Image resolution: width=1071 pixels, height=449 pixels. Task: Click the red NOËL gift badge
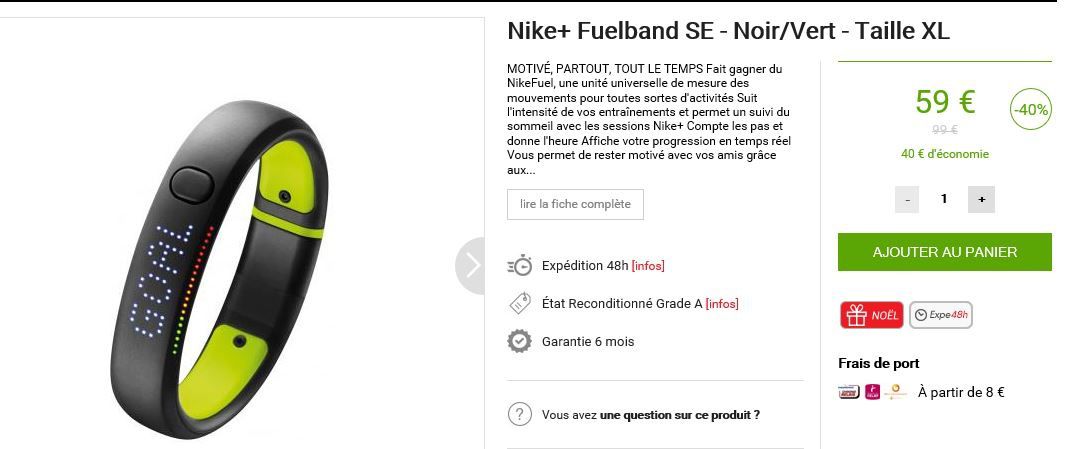coord(872,315)
